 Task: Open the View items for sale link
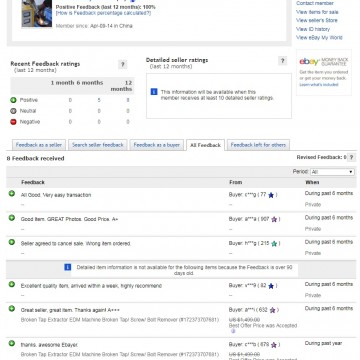tap(317, 12)
